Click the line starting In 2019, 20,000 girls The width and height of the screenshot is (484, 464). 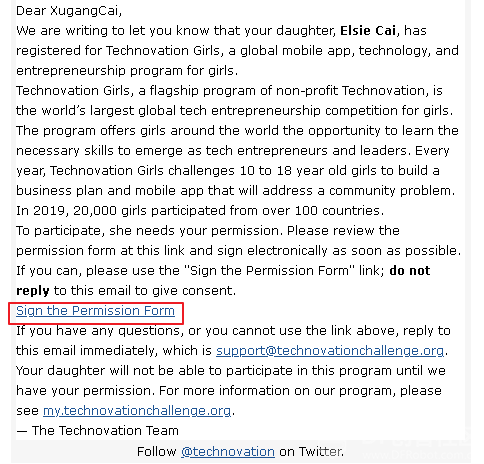[200, 211]
